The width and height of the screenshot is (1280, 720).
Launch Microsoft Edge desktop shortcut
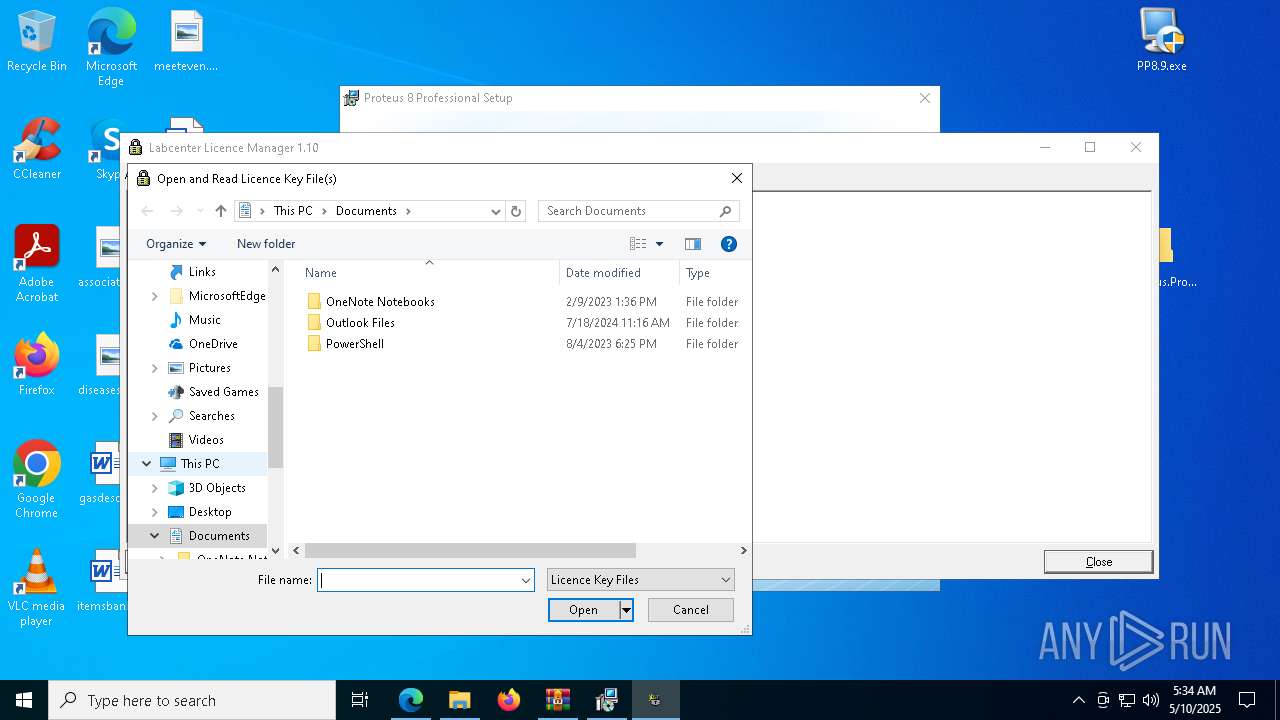(111, 47)
